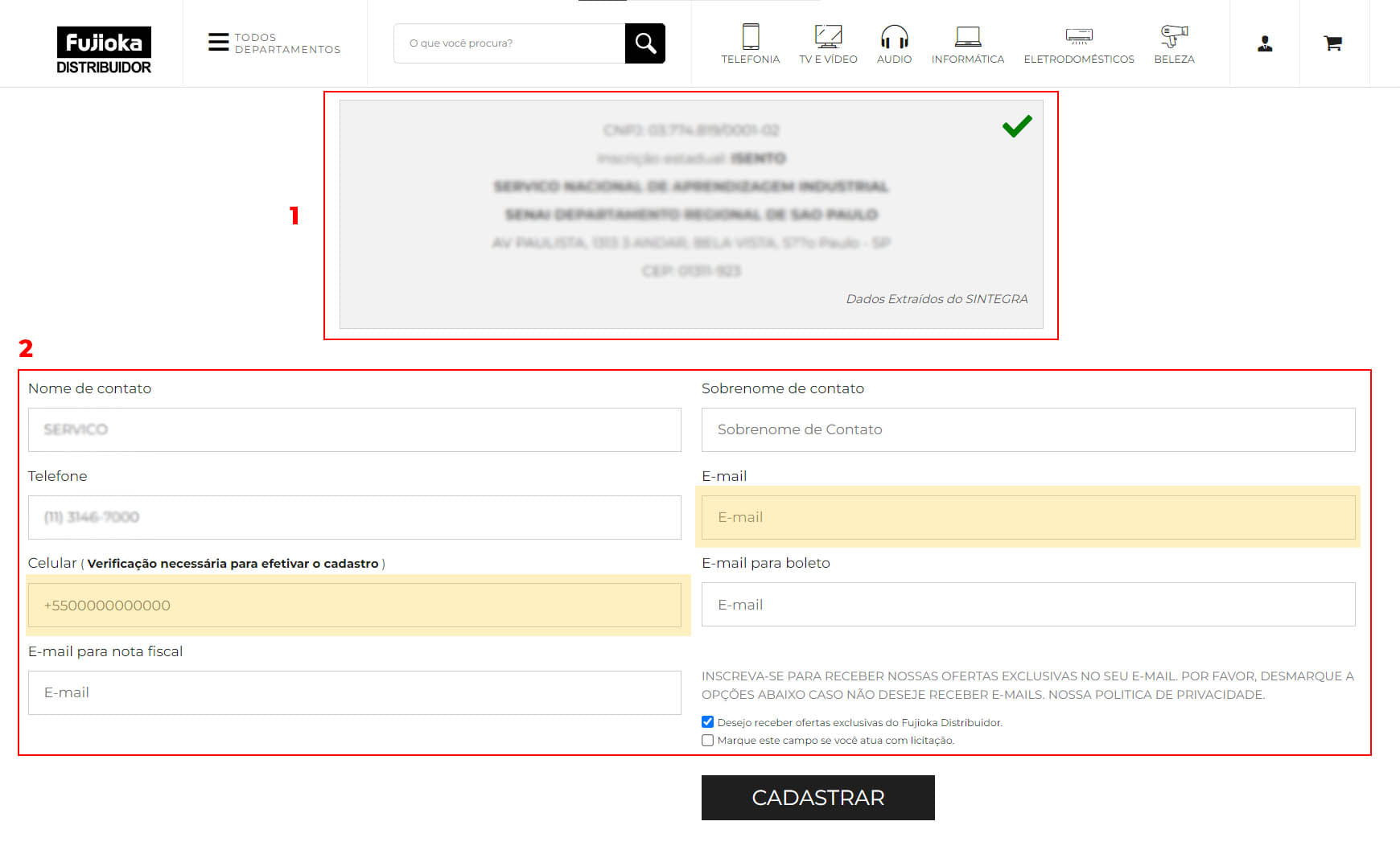Focus the product search field
Viewport: 1400px width, 846px height.
pos(509,43)
